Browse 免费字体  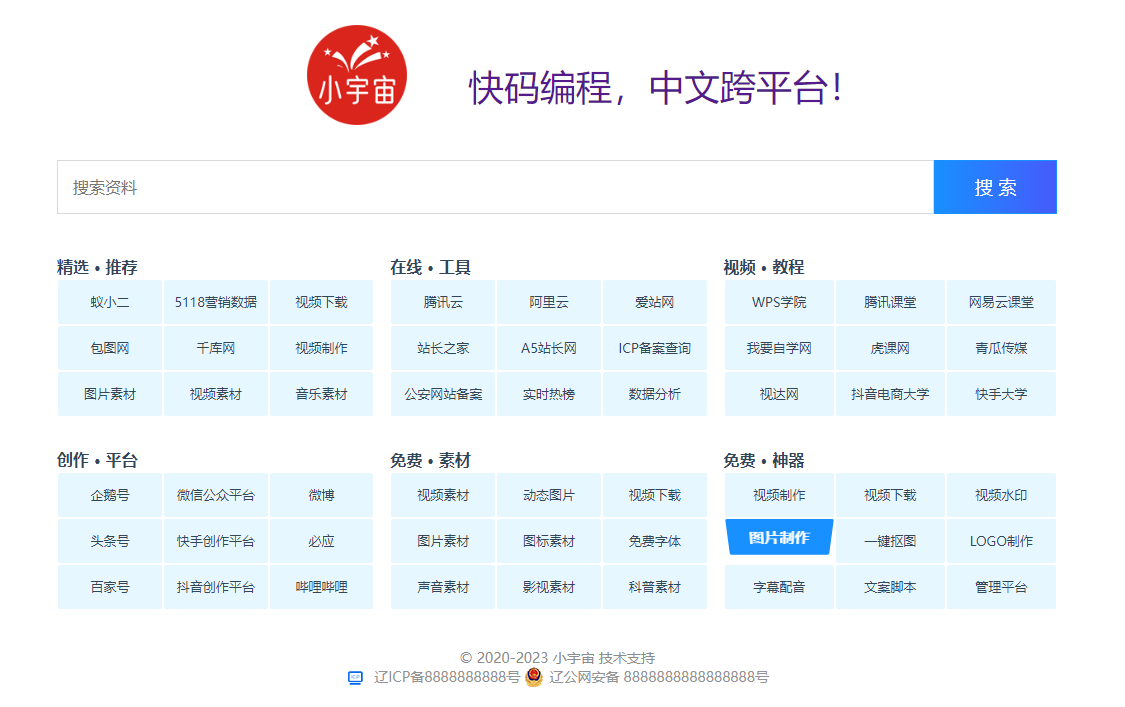tap(655, 541)
